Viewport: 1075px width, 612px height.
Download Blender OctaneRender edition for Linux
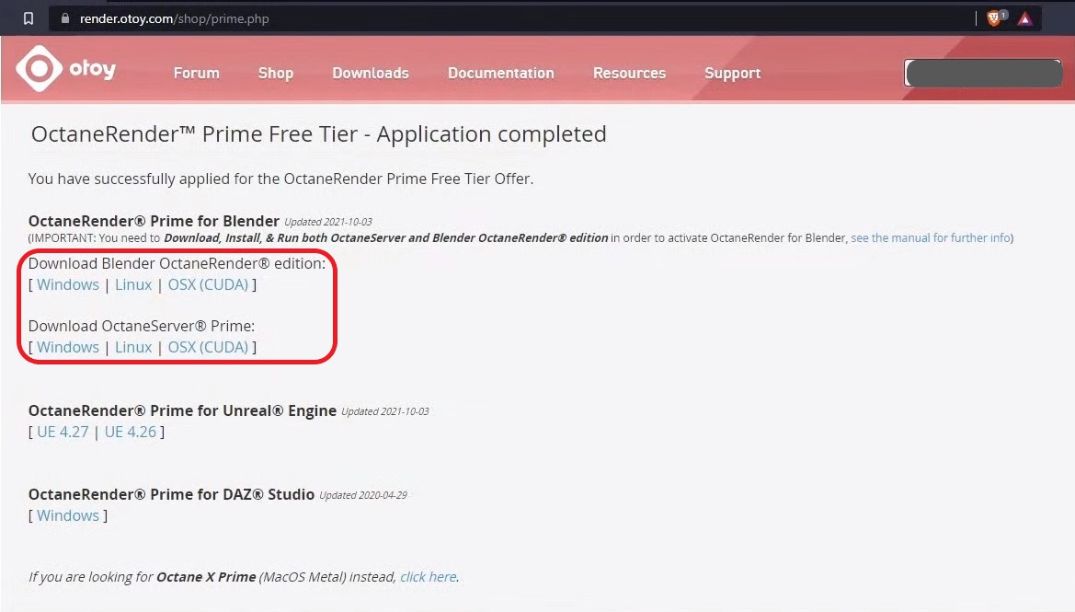pyautogui.click(x=133, y=285)
